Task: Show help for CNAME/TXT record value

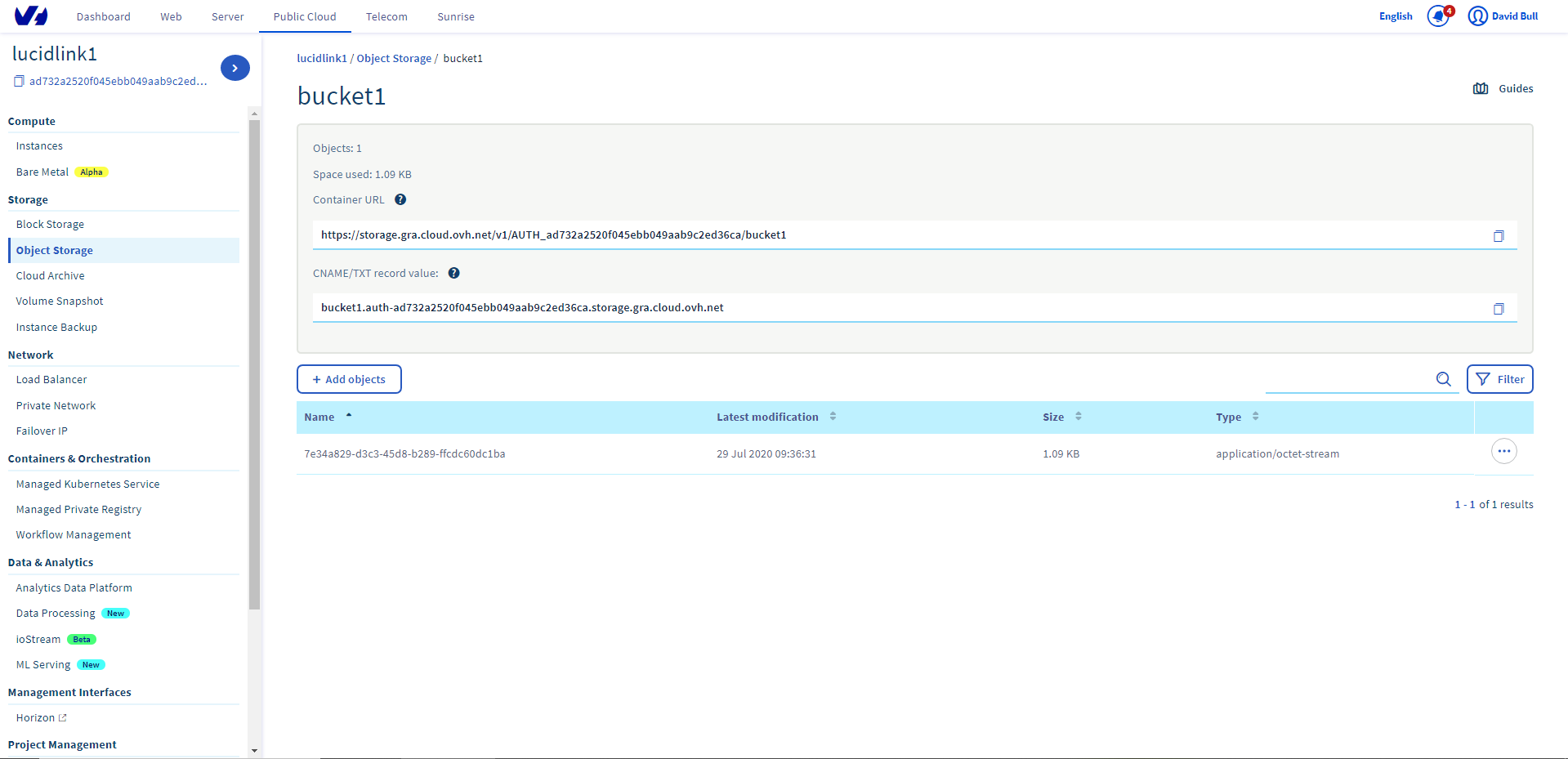Action: click(454, 273)
